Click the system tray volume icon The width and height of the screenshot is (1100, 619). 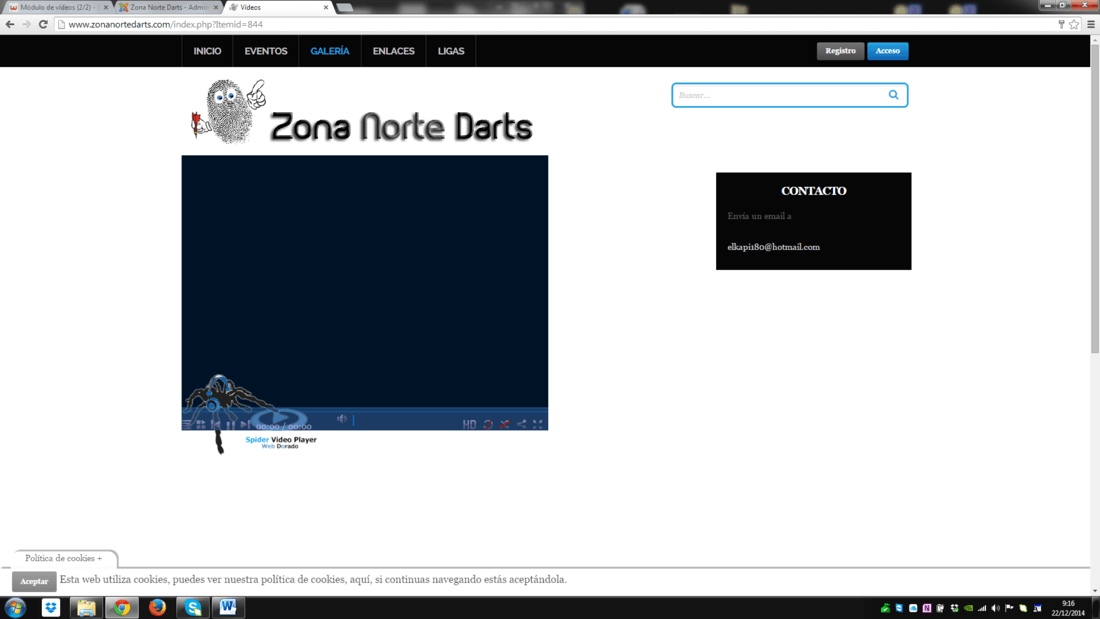pos(995,608)
